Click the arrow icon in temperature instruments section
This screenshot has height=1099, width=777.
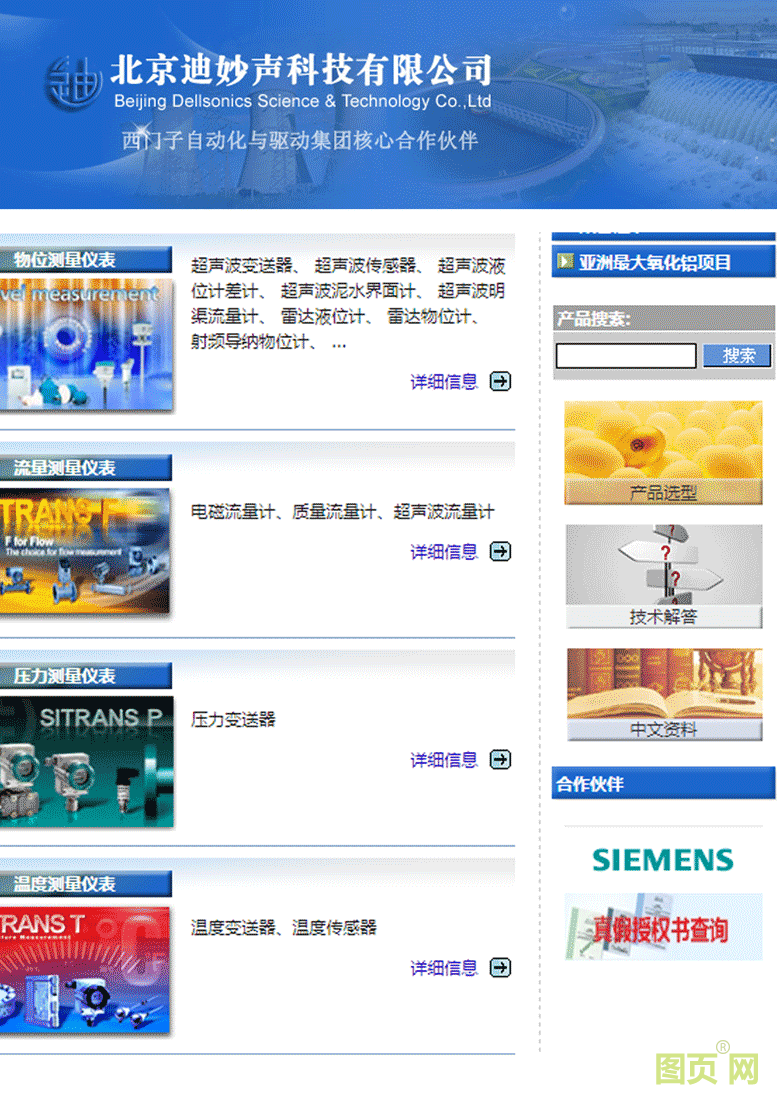pos(500,967)
